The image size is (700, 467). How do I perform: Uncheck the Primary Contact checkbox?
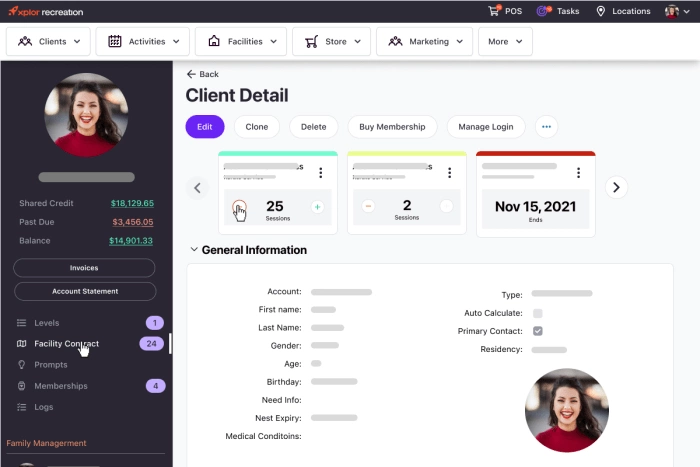(538, 331)
